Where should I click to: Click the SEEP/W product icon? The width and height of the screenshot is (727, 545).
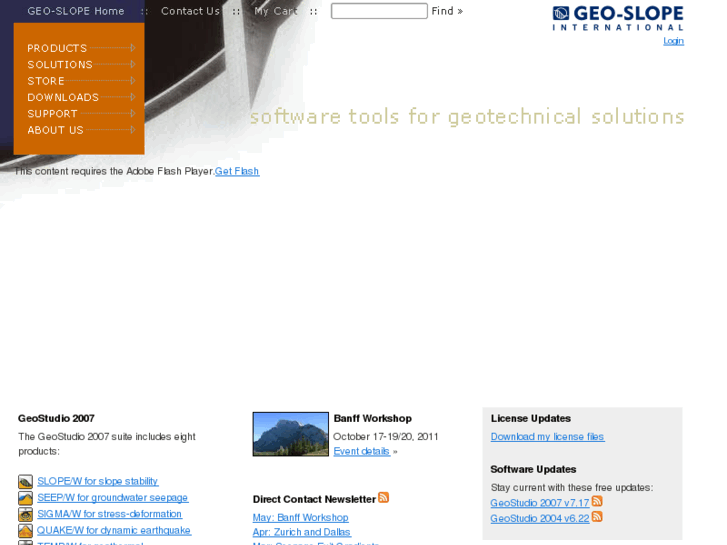(26, 498)
